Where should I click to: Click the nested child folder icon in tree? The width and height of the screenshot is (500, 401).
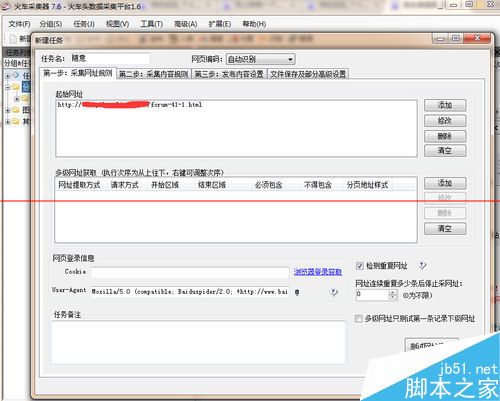25,98
